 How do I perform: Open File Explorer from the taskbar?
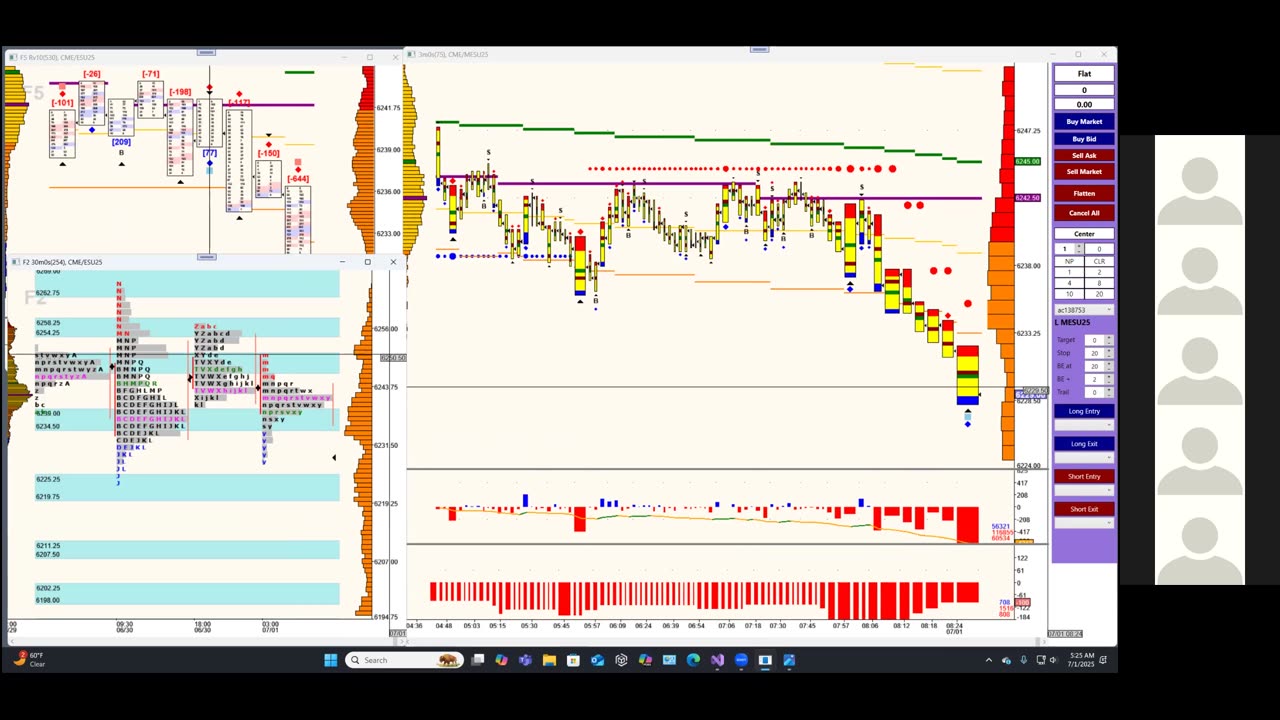coord(549,660)
